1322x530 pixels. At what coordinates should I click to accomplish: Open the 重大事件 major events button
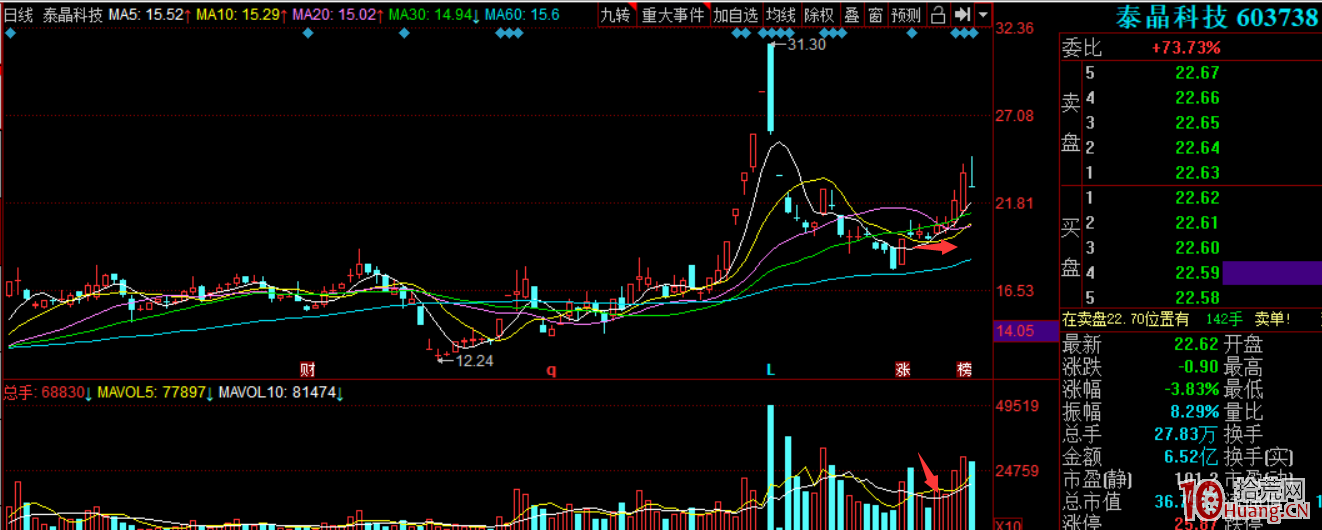point(673,15)
